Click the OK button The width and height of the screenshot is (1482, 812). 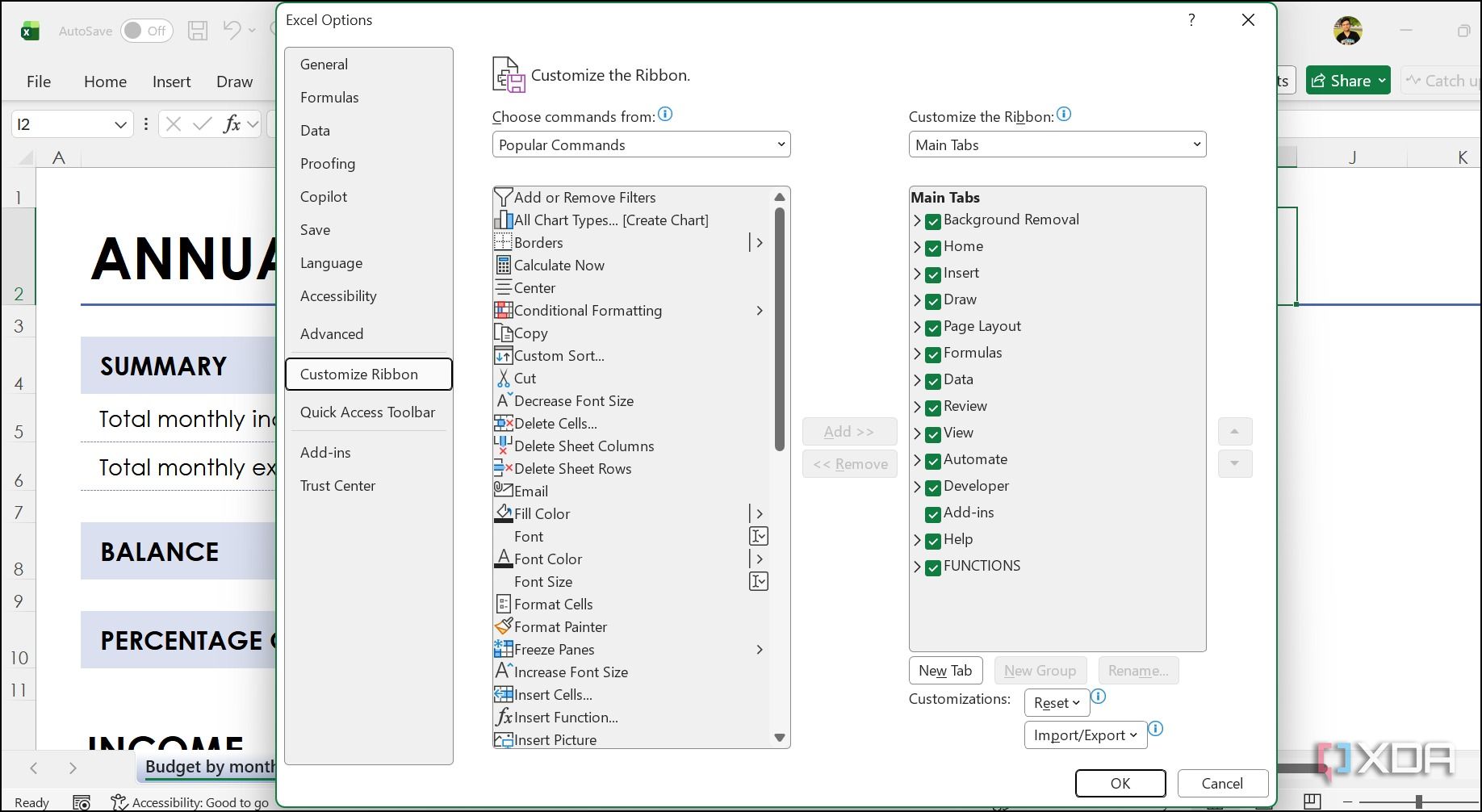click(1120, 783)
